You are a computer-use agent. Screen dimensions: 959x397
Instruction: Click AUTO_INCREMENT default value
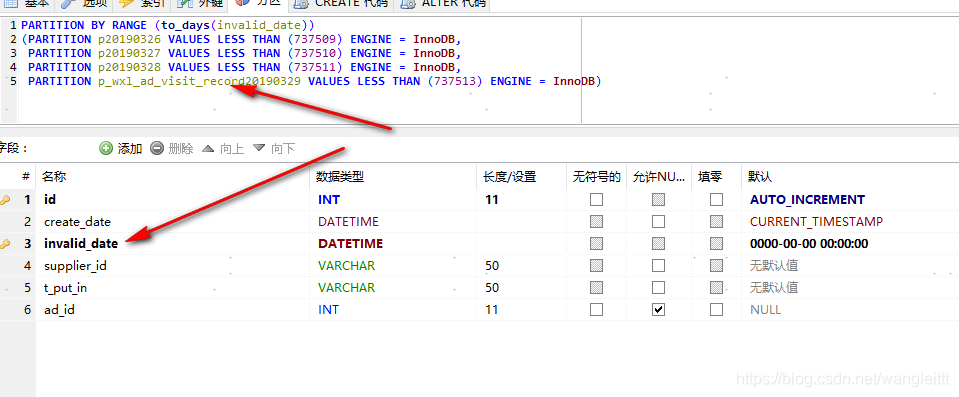[x=807, y=199]
